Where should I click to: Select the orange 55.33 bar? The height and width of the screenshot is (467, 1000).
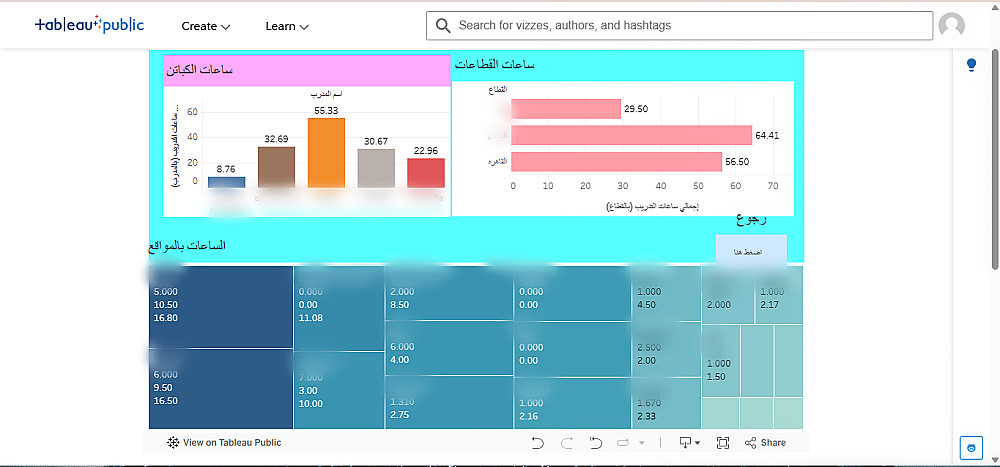pyautogui.click(x=326, y=152)
